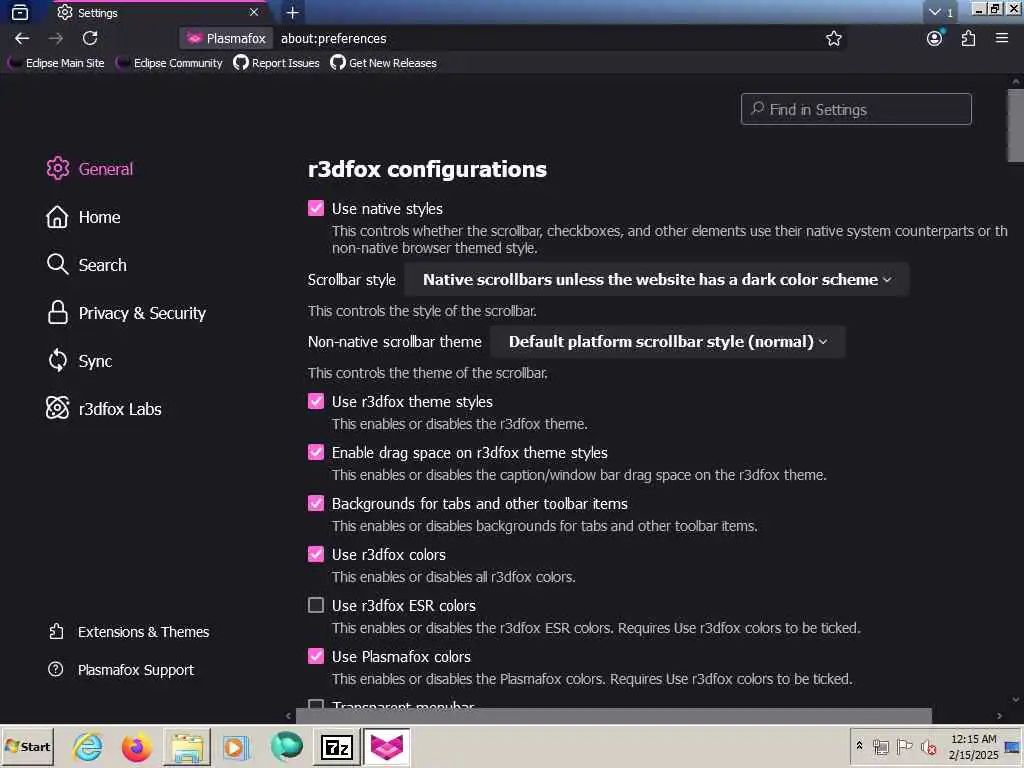Reload the page with the refresh icon
The image size is (1024, 768).
click(90, 39)
